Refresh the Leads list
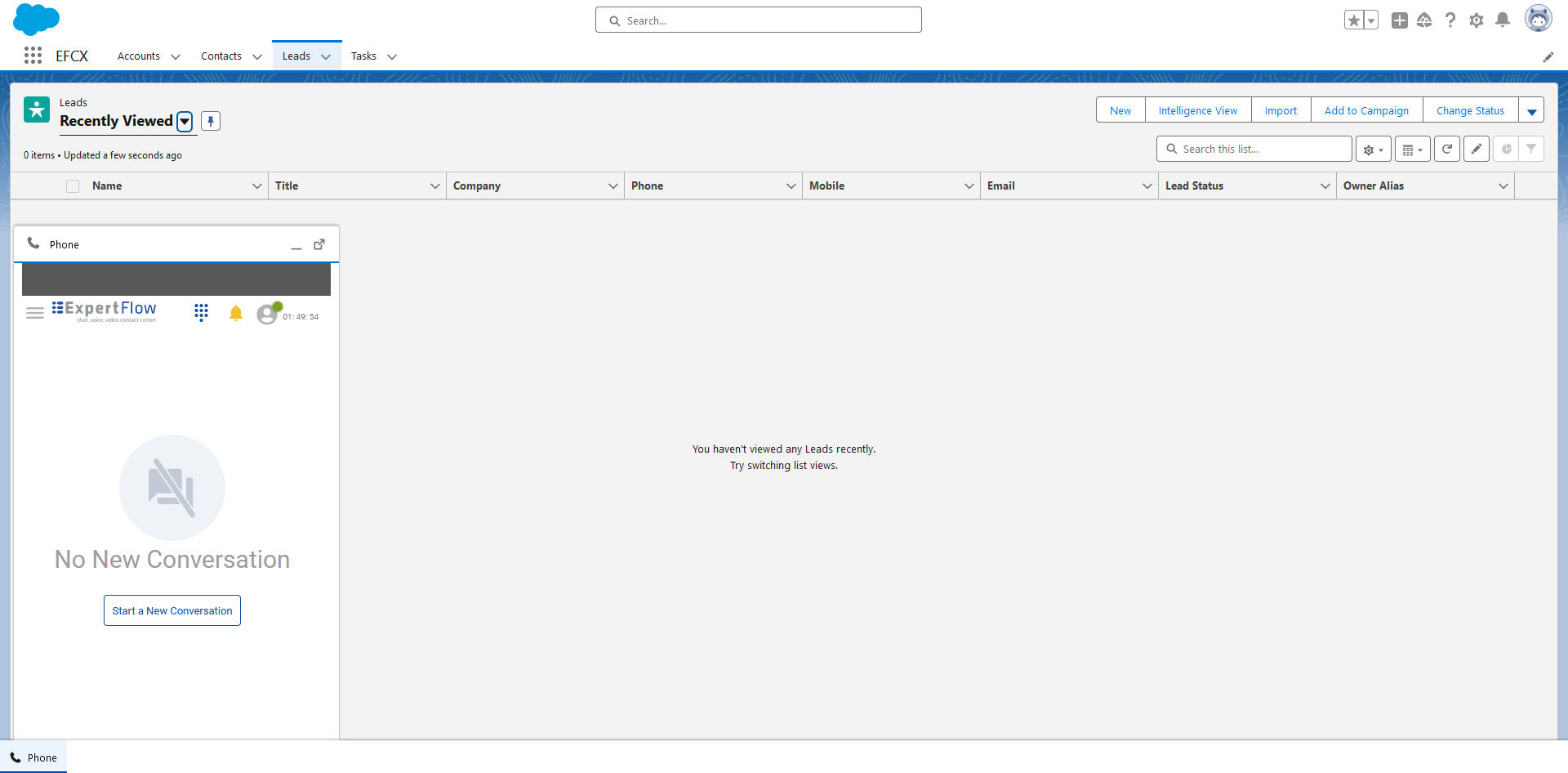 pos(1446,150)
